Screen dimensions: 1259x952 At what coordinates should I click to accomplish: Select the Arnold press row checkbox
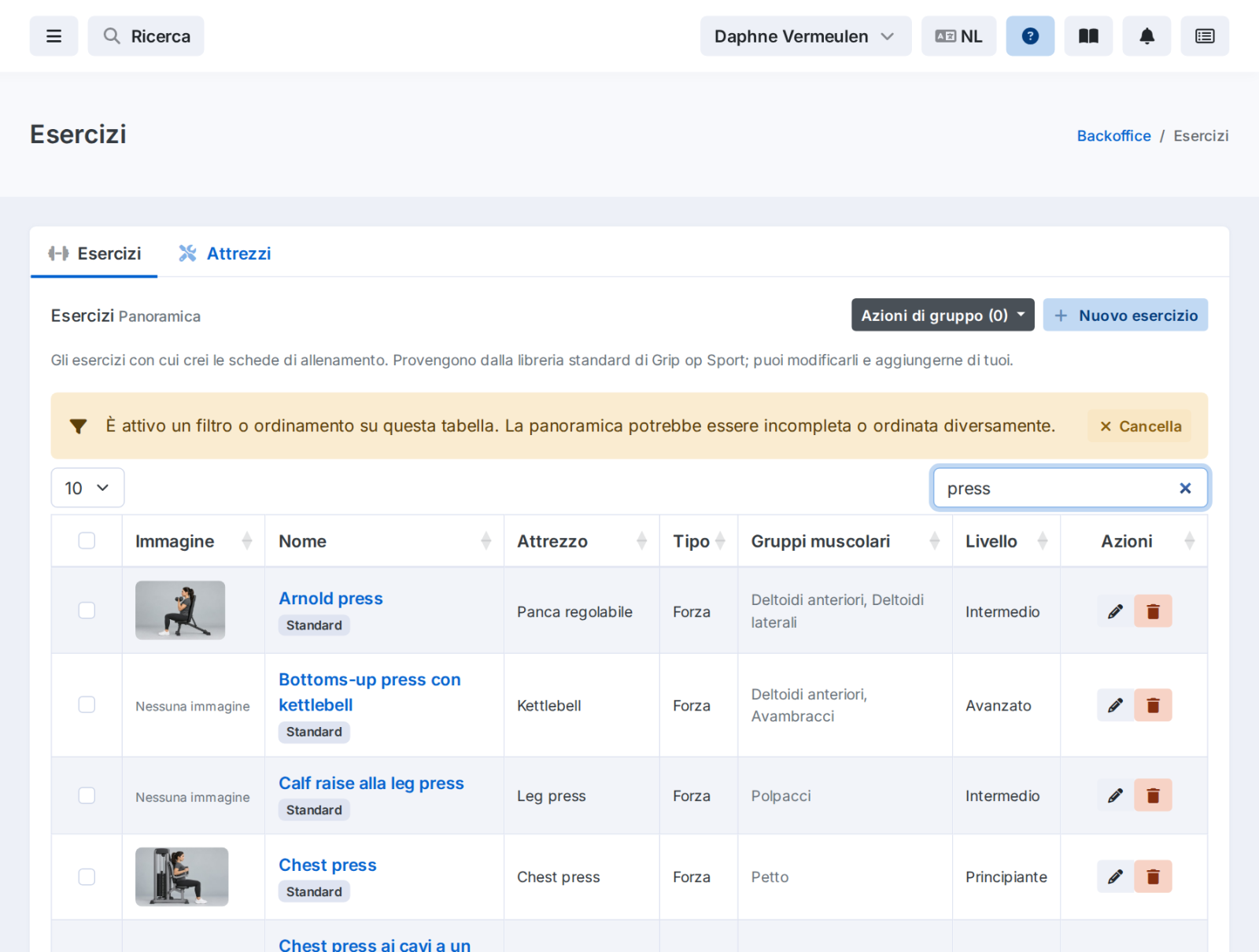(87, 611)
